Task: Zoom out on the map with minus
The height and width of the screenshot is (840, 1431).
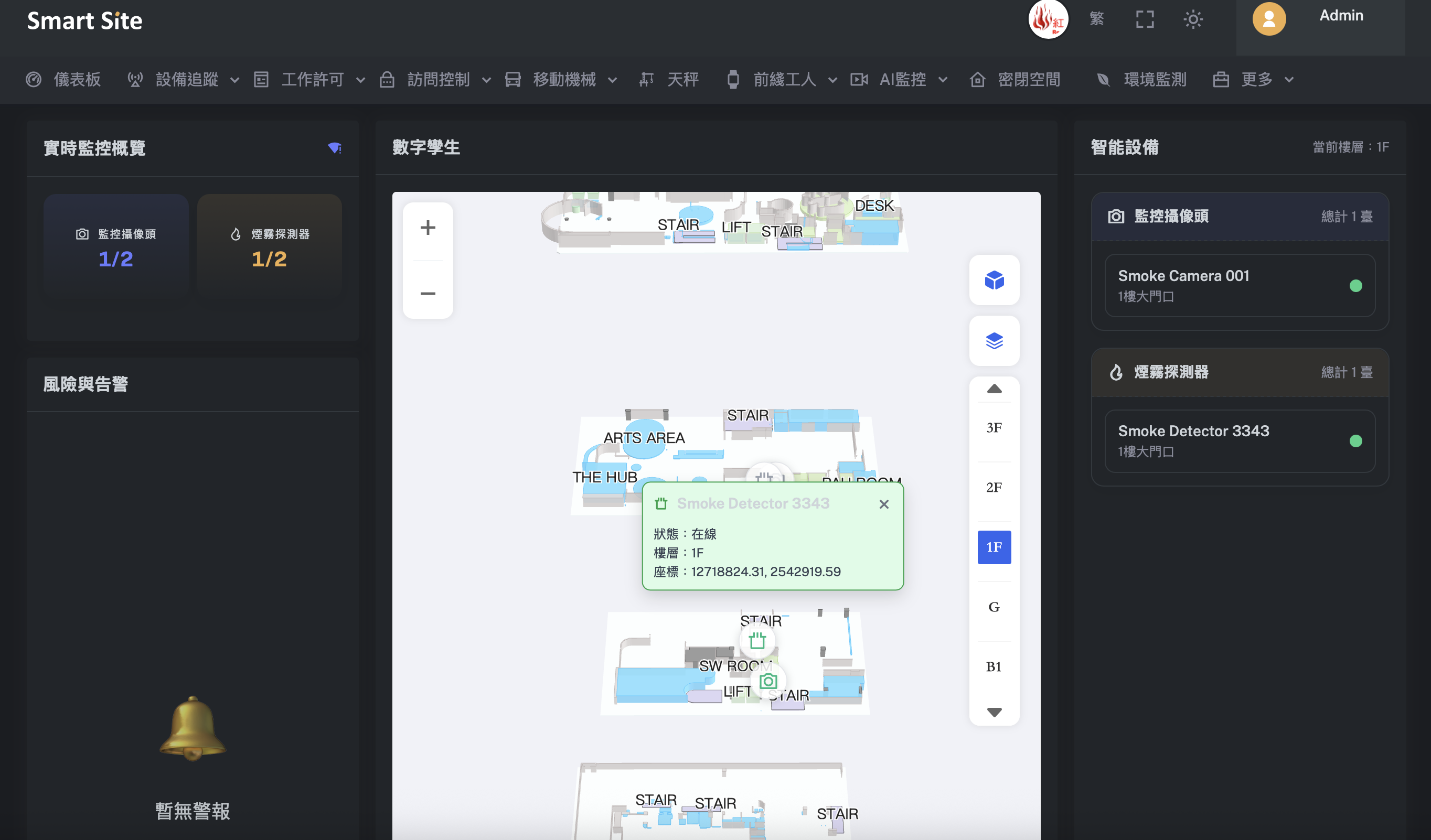Action: [428, 294]
